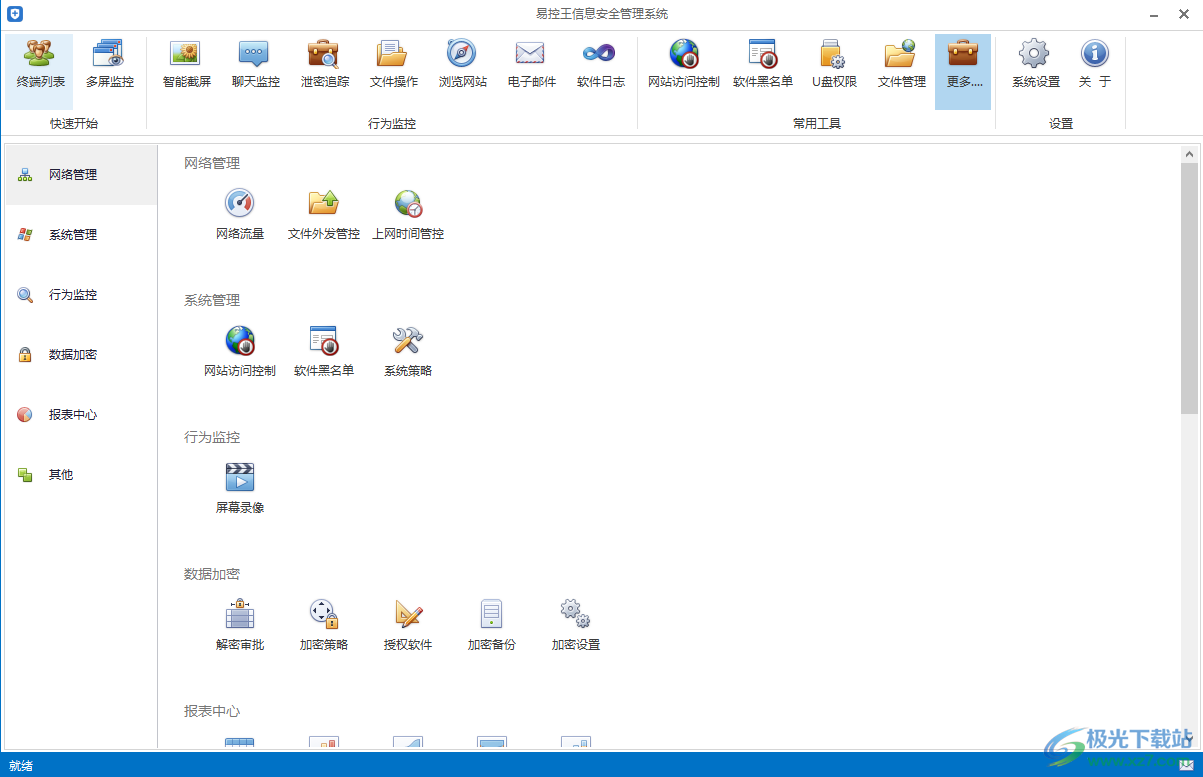Open 泄密追踪 leak tracking
1203x777 pixels.
[x=325, y=64]
